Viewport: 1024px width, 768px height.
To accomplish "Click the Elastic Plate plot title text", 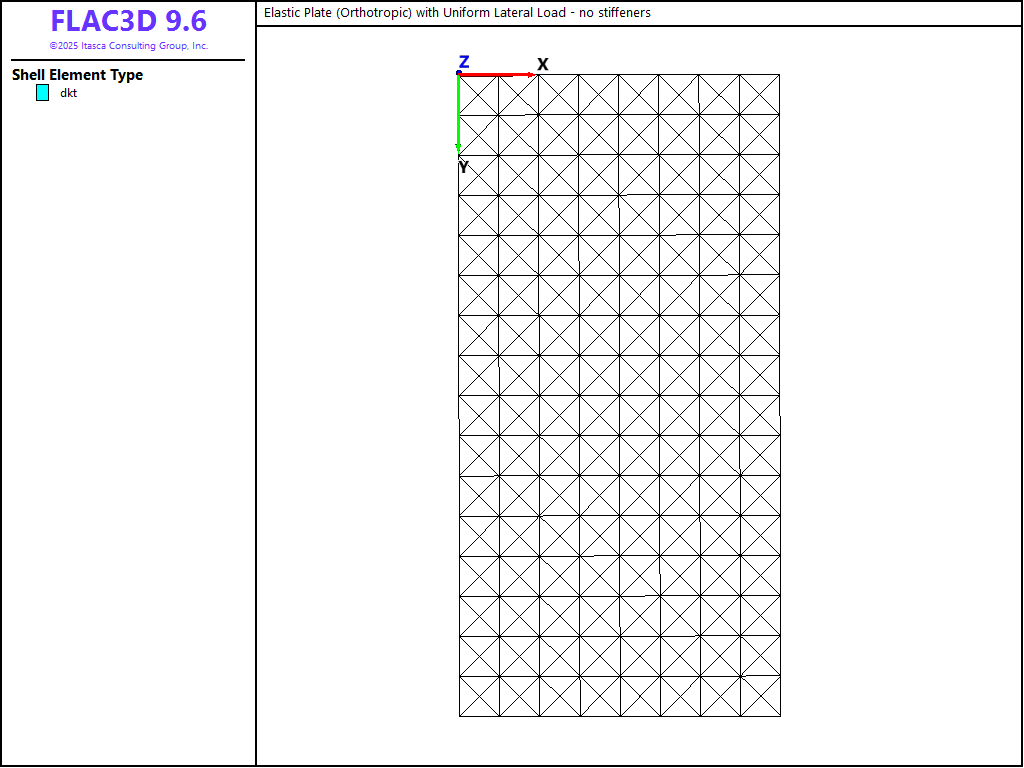I will 457,13.
